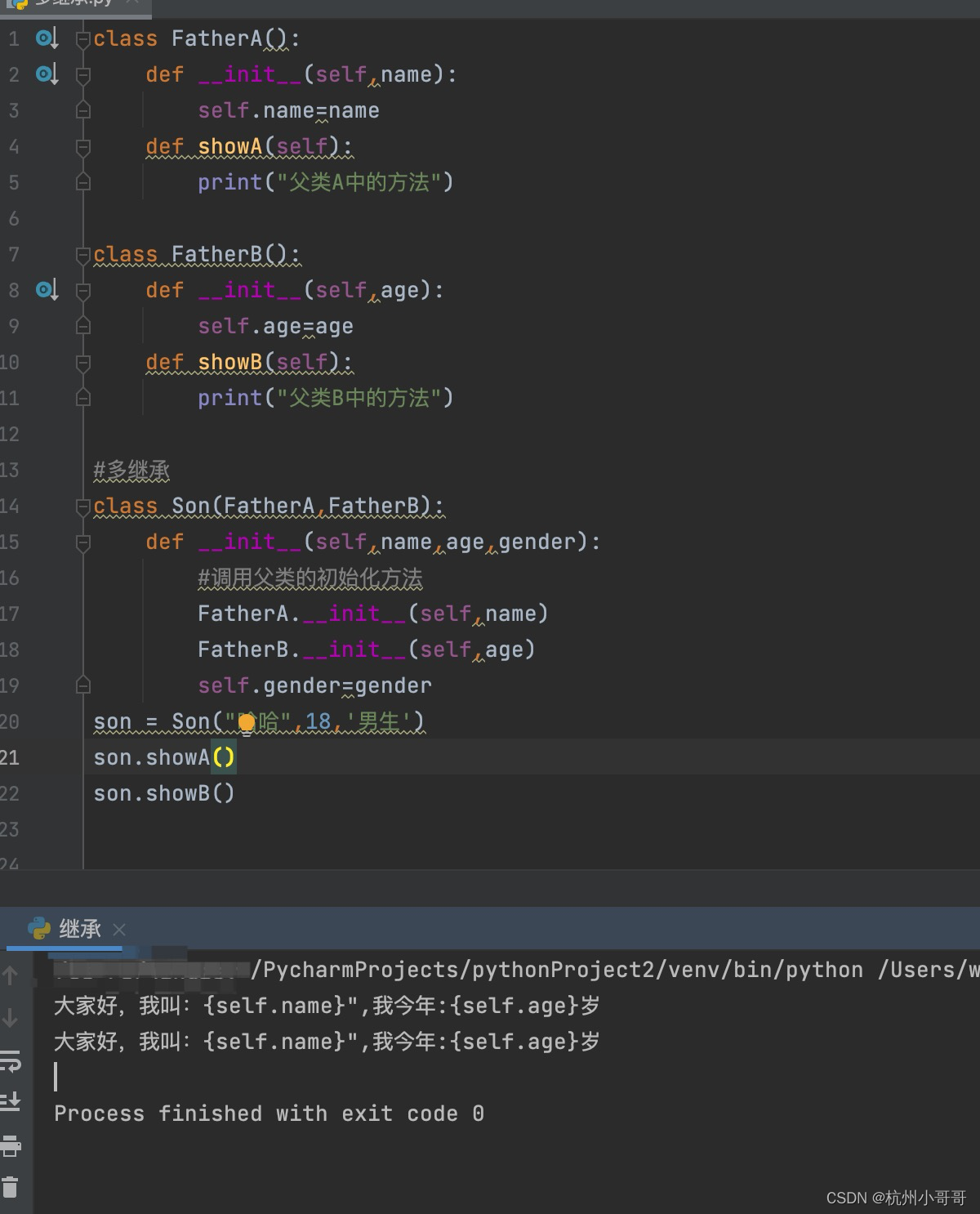
Task: Click 'class Son(FatherA,FatherB):' text
Action: 269,506
